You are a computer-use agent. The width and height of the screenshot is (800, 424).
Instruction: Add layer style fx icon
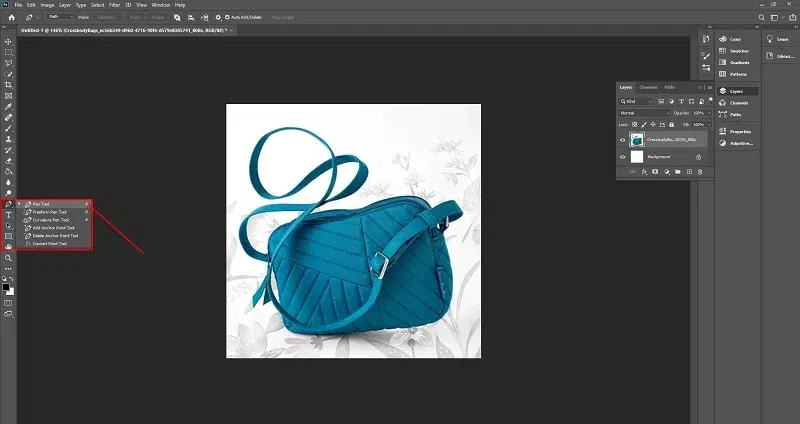click(x=644, y=172)
